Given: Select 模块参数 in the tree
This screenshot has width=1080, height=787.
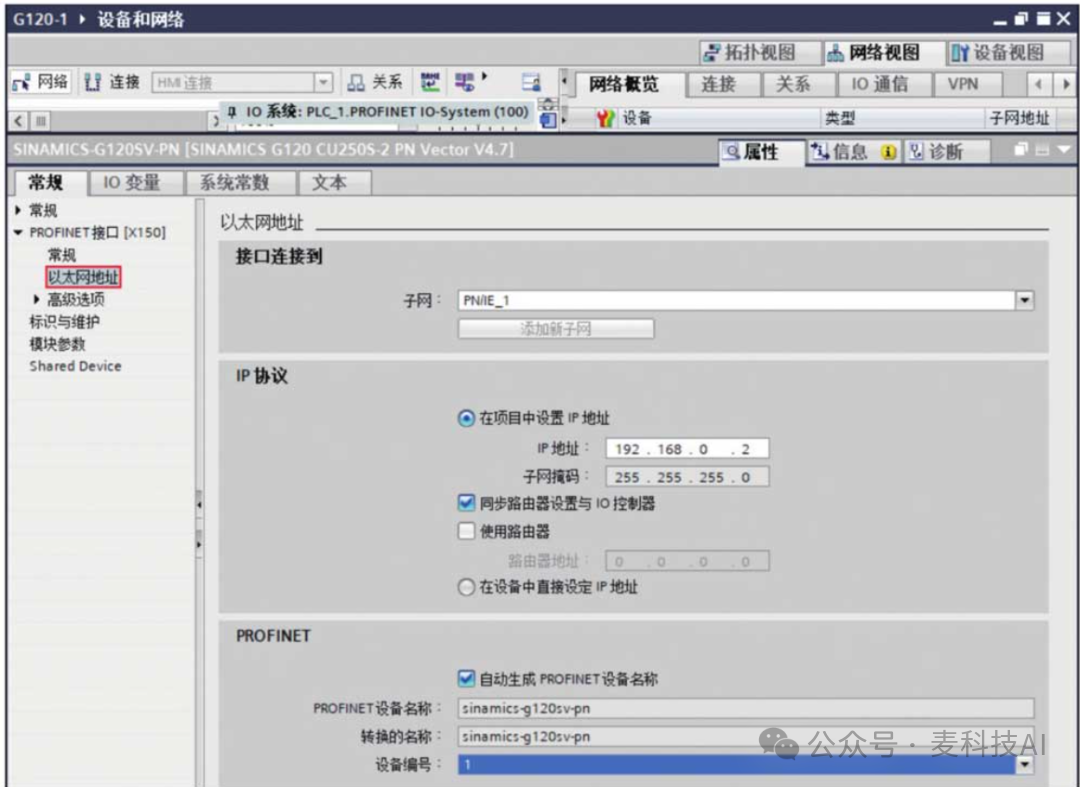Looking at the screenshot, I should (57, 344).
